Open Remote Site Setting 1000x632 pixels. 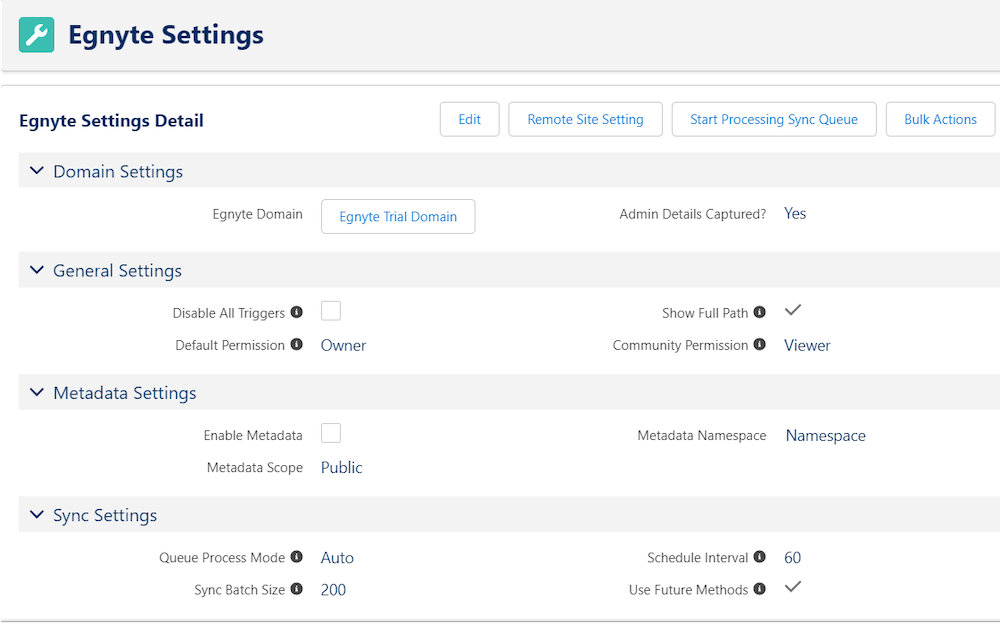click(x=585, y=119)
